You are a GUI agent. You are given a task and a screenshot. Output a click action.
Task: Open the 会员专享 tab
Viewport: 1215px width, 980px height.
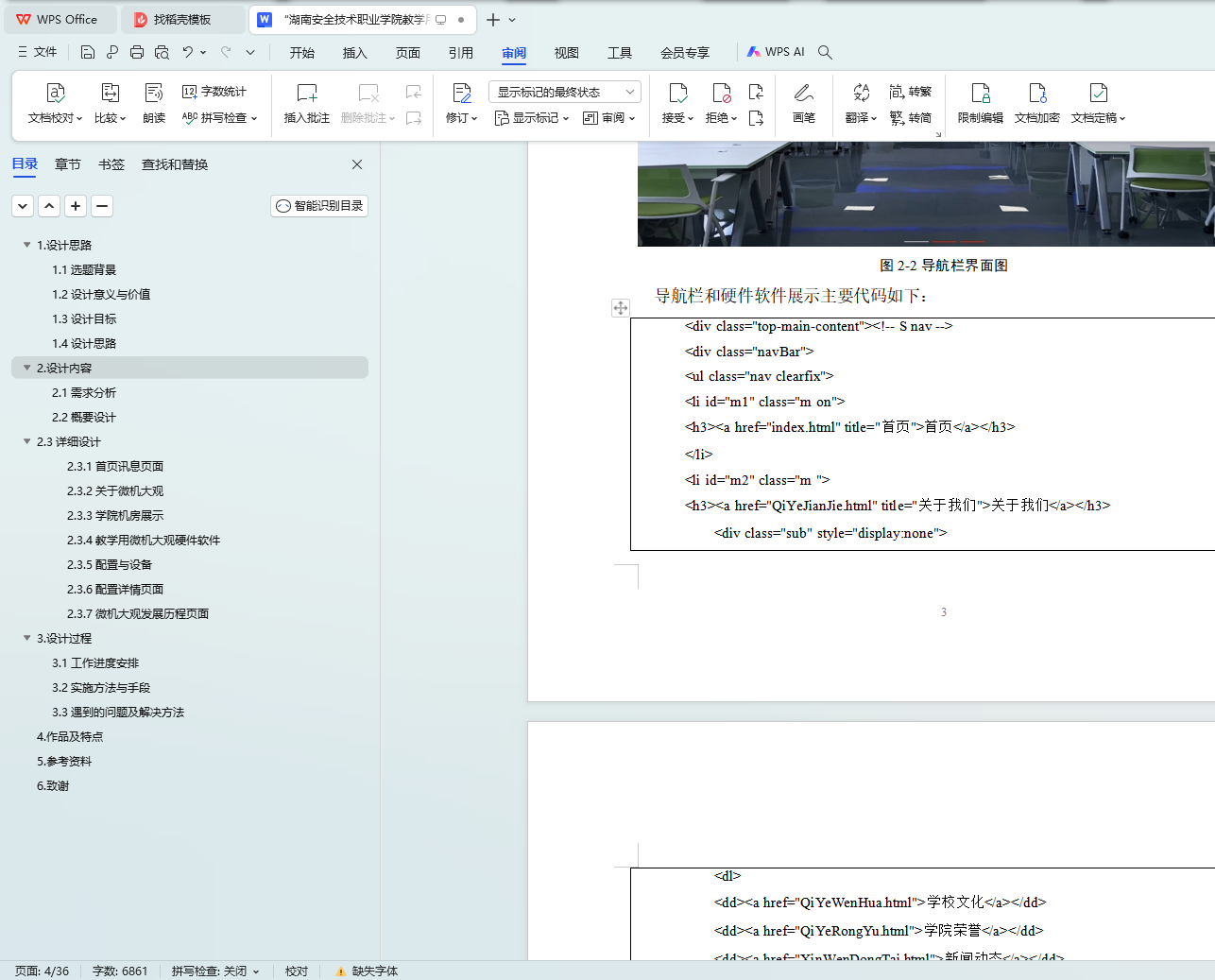click(685, 53)
